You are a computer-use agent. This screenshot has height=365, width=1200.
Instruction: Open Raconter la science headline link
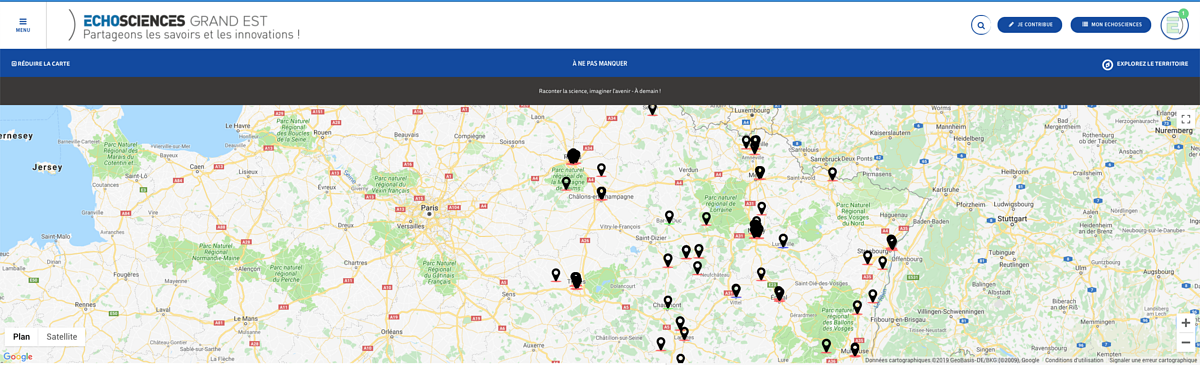pyautogui.click(x=600, y=91)
